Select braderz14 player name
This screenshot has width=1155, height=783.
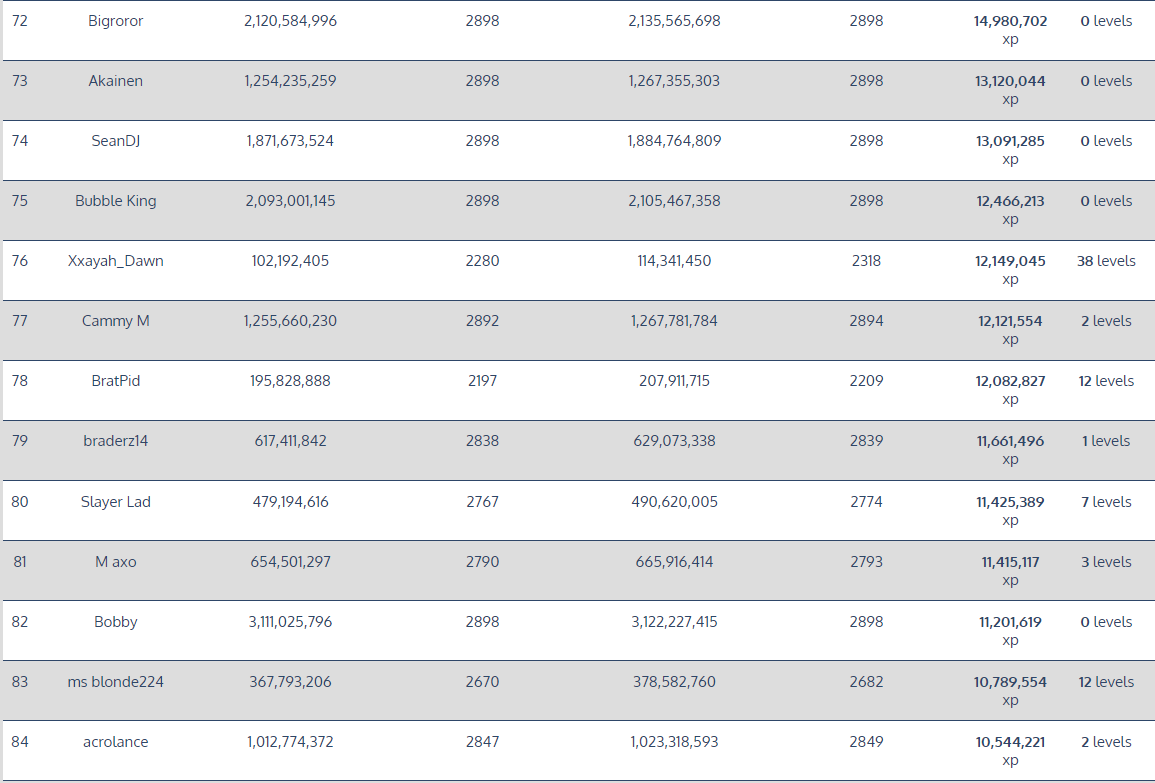116,441
